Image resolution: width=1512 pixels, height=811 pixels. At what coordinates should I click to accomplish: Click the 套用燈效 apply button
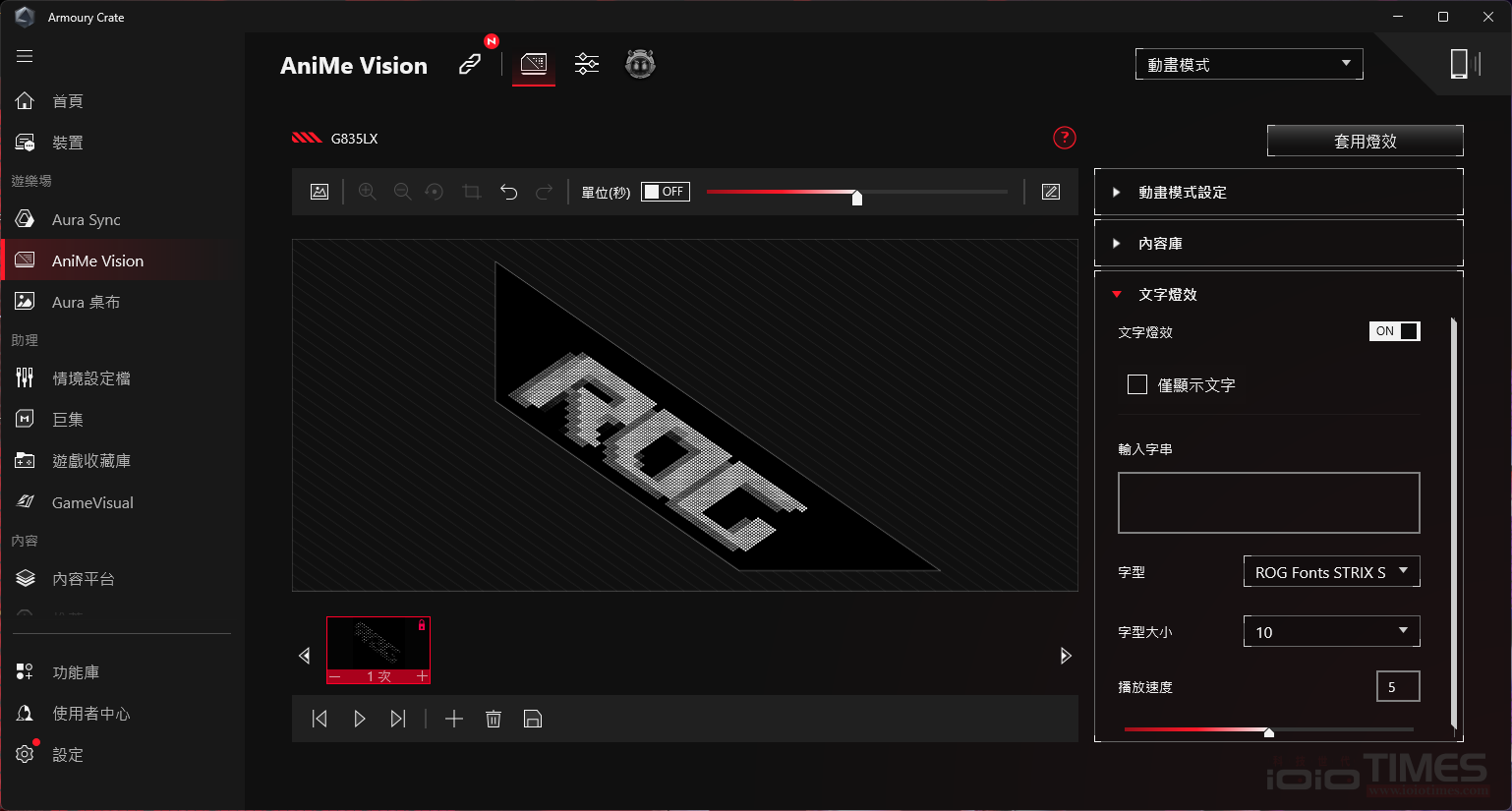[1365, 141]
